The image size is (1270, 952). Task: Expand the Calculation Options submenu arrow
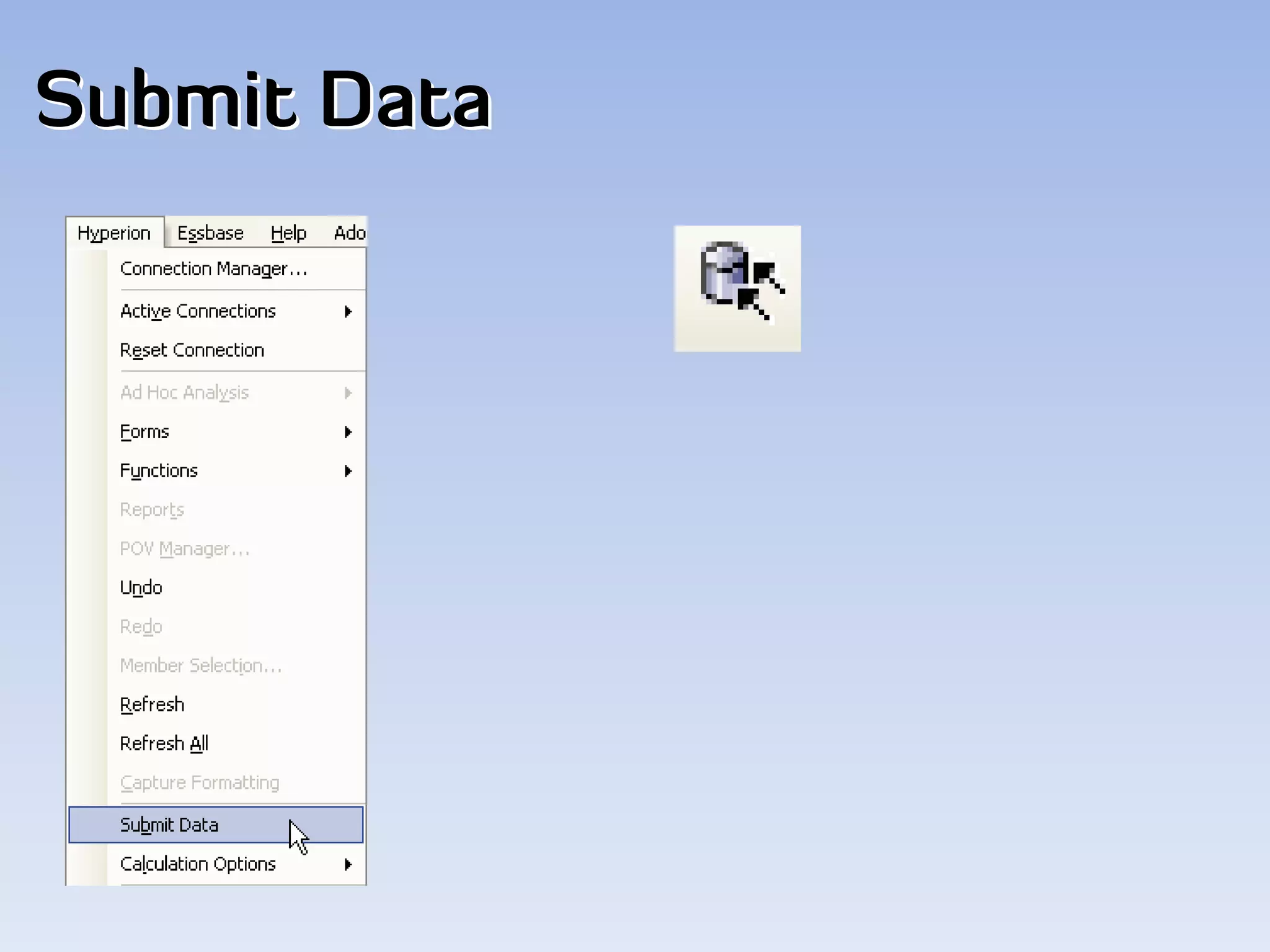(x=349, y=864)
